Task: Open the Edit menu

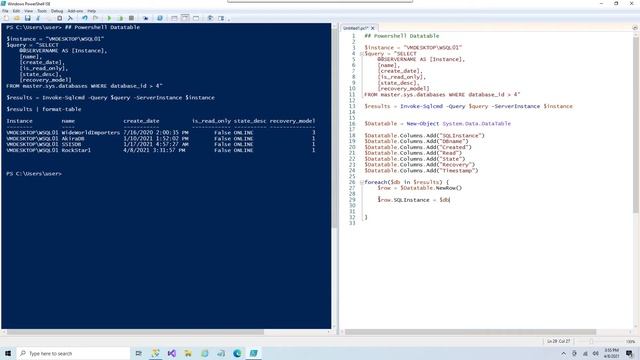Action: pos(16,11)
